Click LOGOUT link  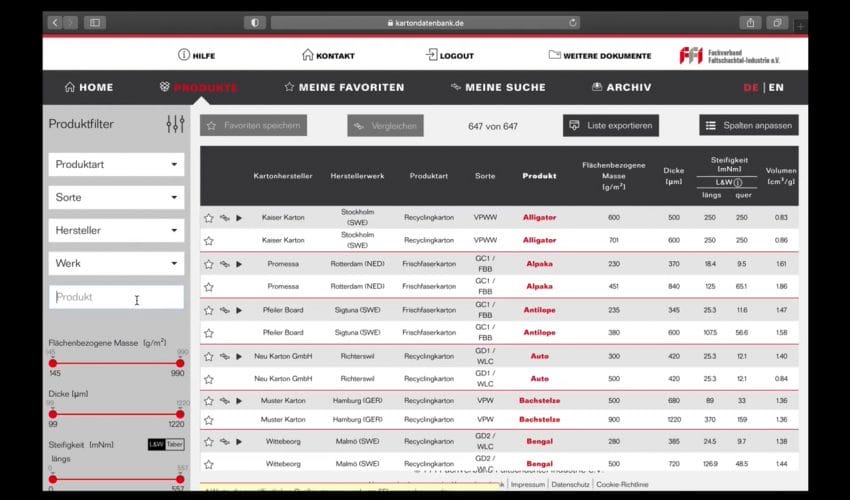tap(450, 55)
